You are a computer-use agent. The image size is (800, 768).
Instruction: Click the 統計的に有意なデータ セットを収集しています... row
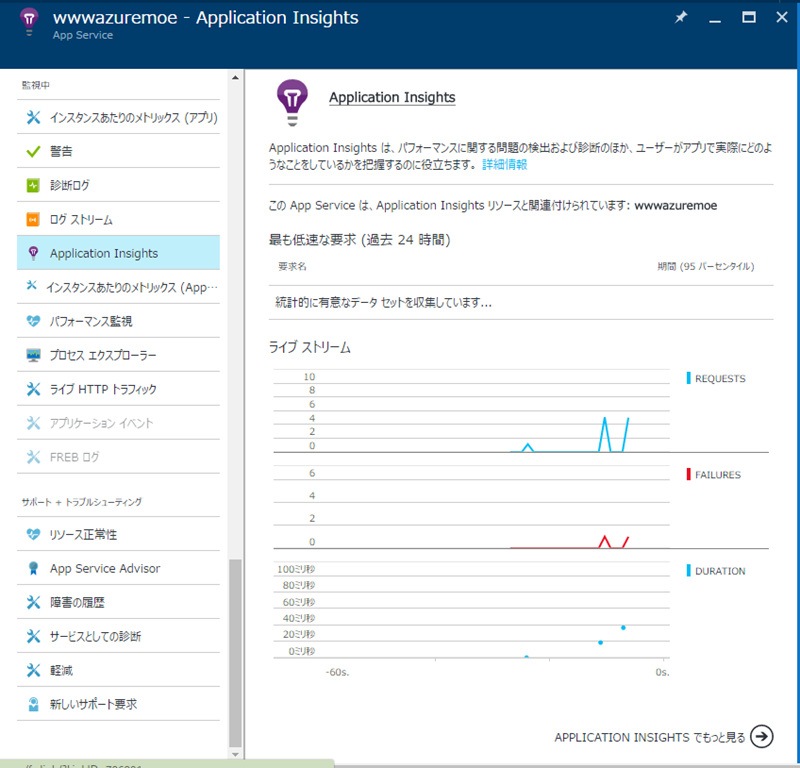coord(521,303)
